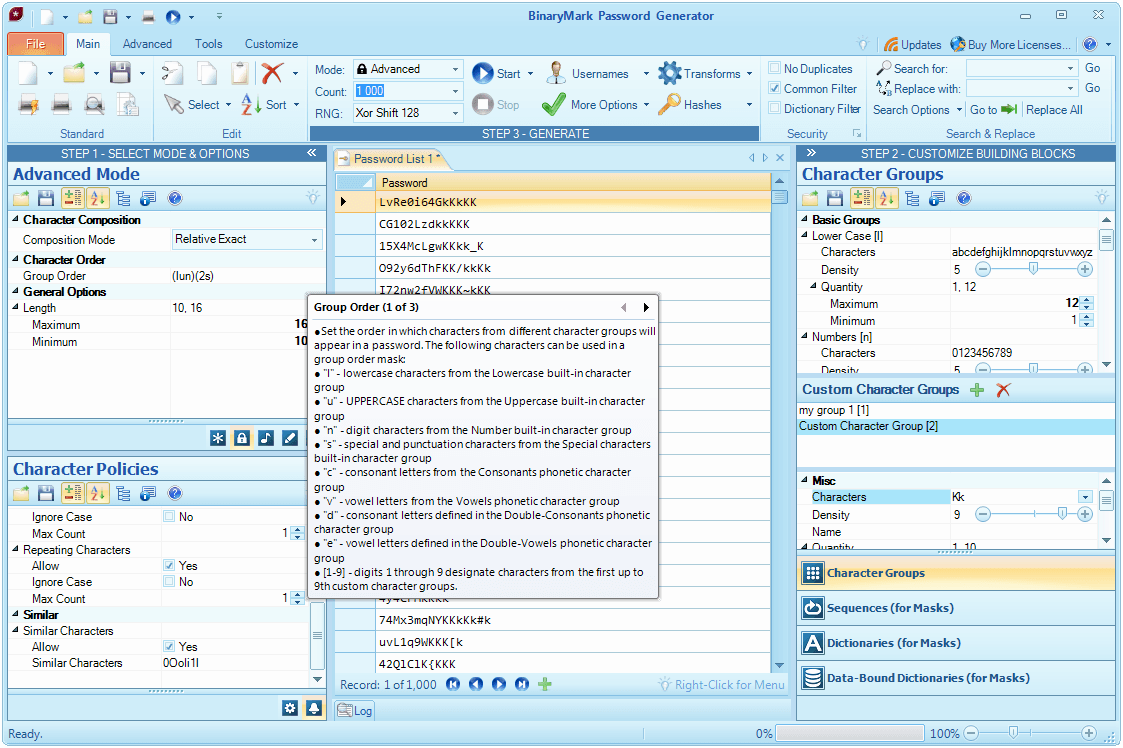Open Data-Bound Dictionaries (for Masks) panel
This screenshot has width=1123, height=748.
coord(956,678)
